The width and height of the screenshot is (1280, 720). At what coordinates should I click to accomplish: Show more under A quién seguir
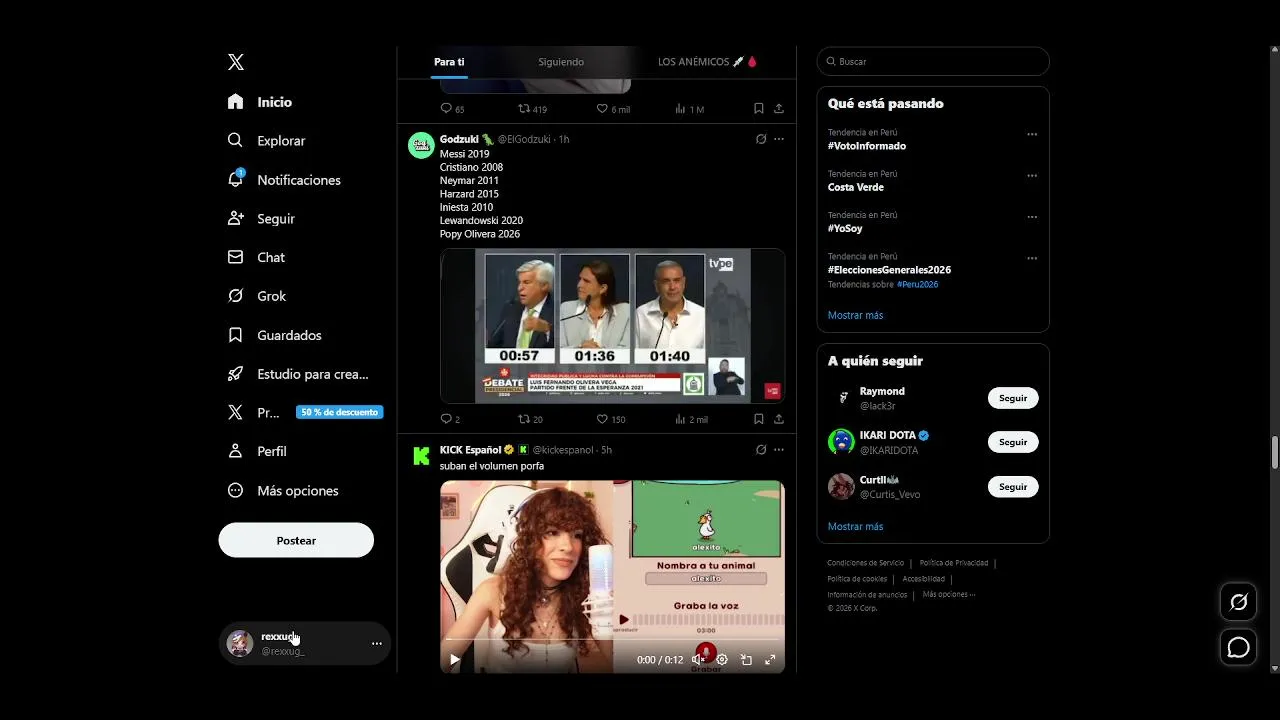[855, 526]
